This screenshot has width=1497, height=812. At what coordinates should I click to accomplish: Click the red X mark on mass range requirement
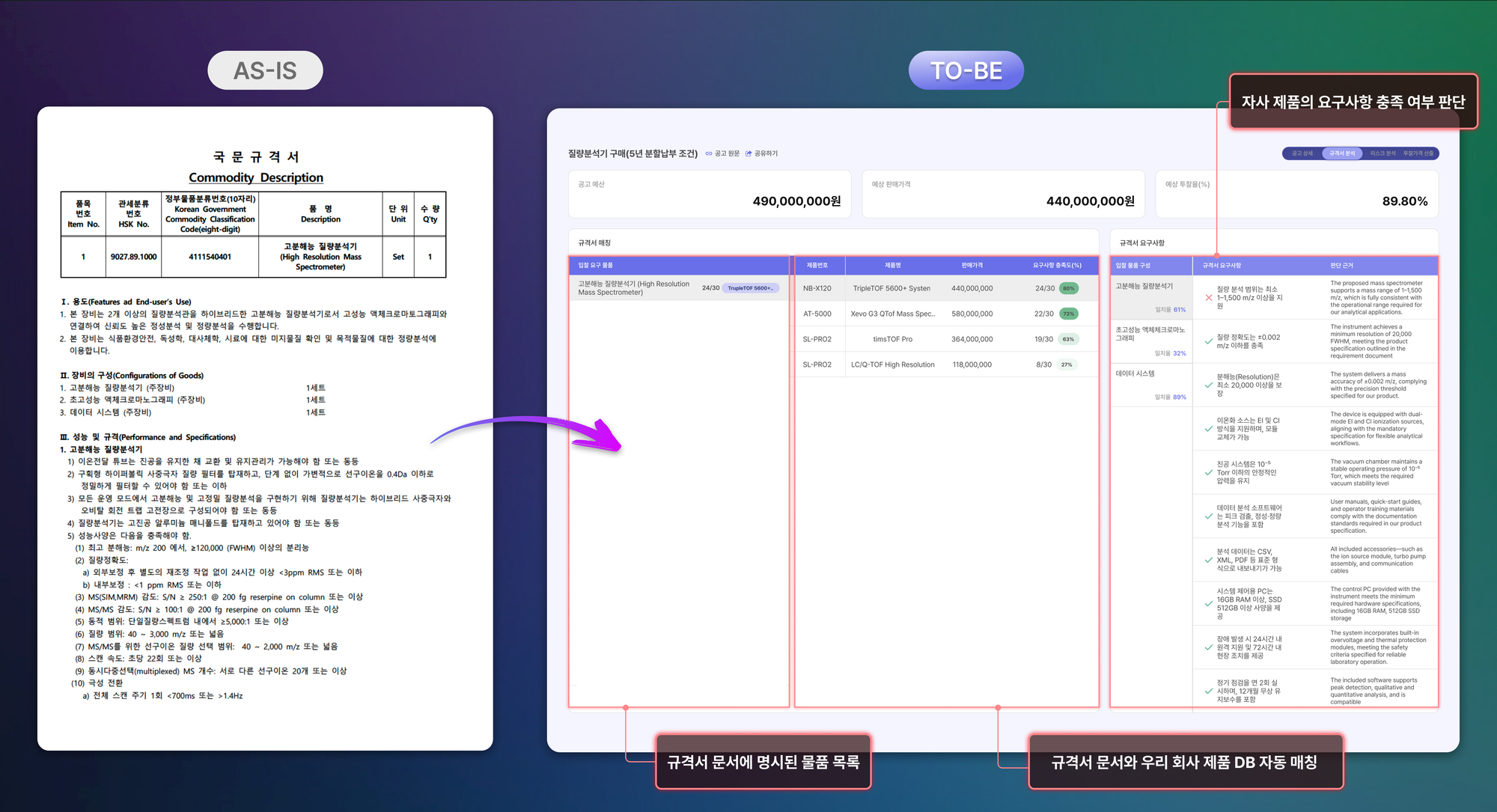click(x=1208, y=298)
